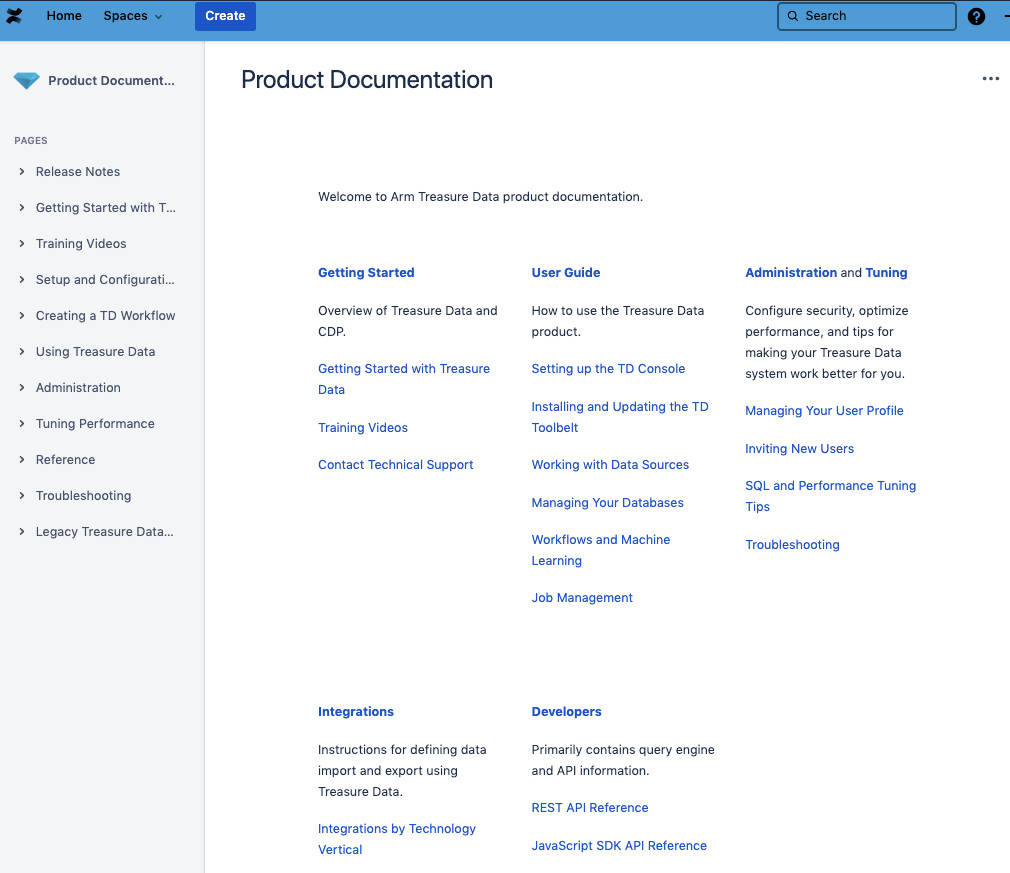The image size is (1010, 873).
Task: Open the Managing Your User Profile link
Action: (x=824, y=410)
